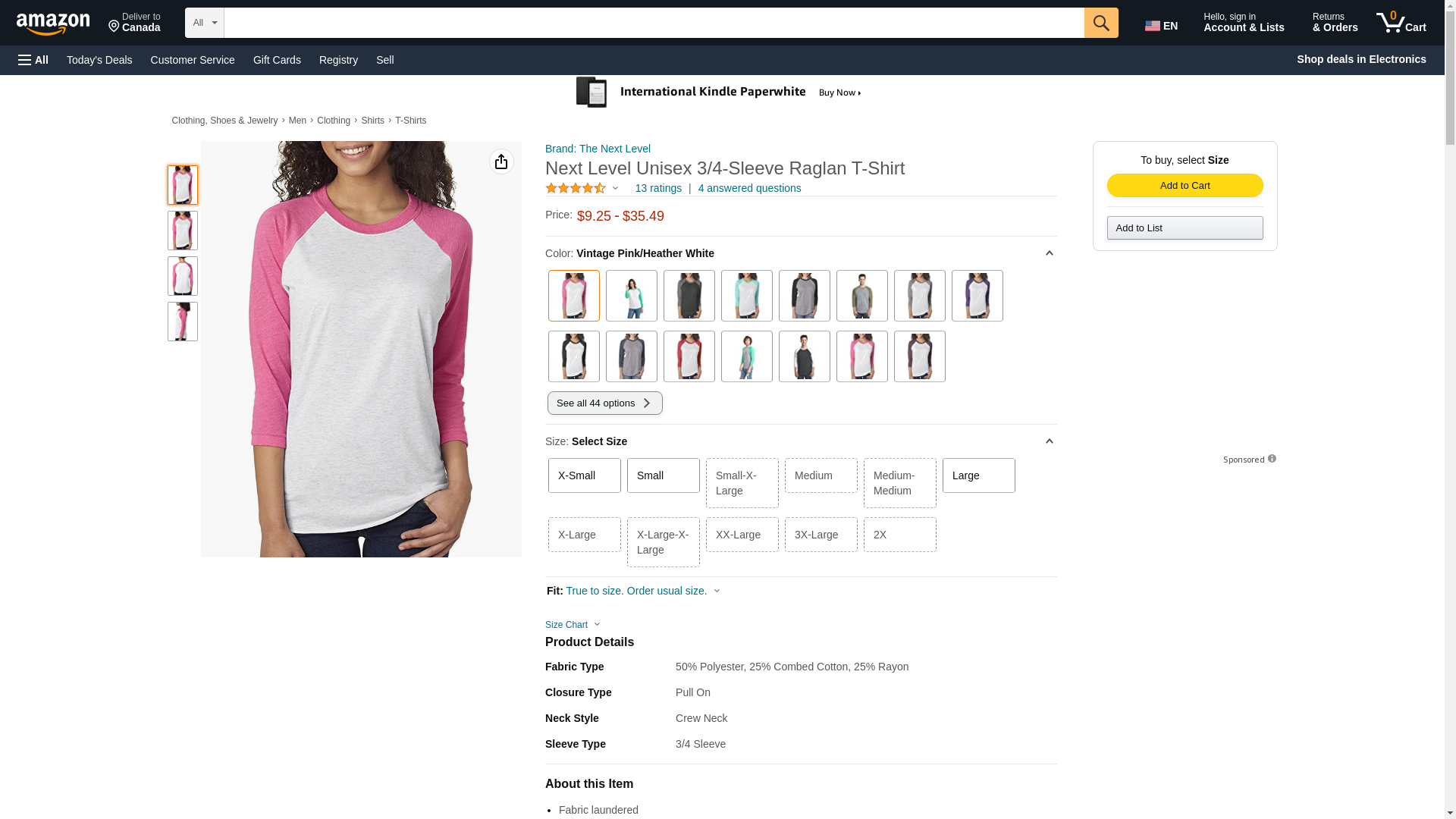Screen dimensions: 1456x819
Task: Click the EN language flag icon
Action: [x=1152, y=26]
